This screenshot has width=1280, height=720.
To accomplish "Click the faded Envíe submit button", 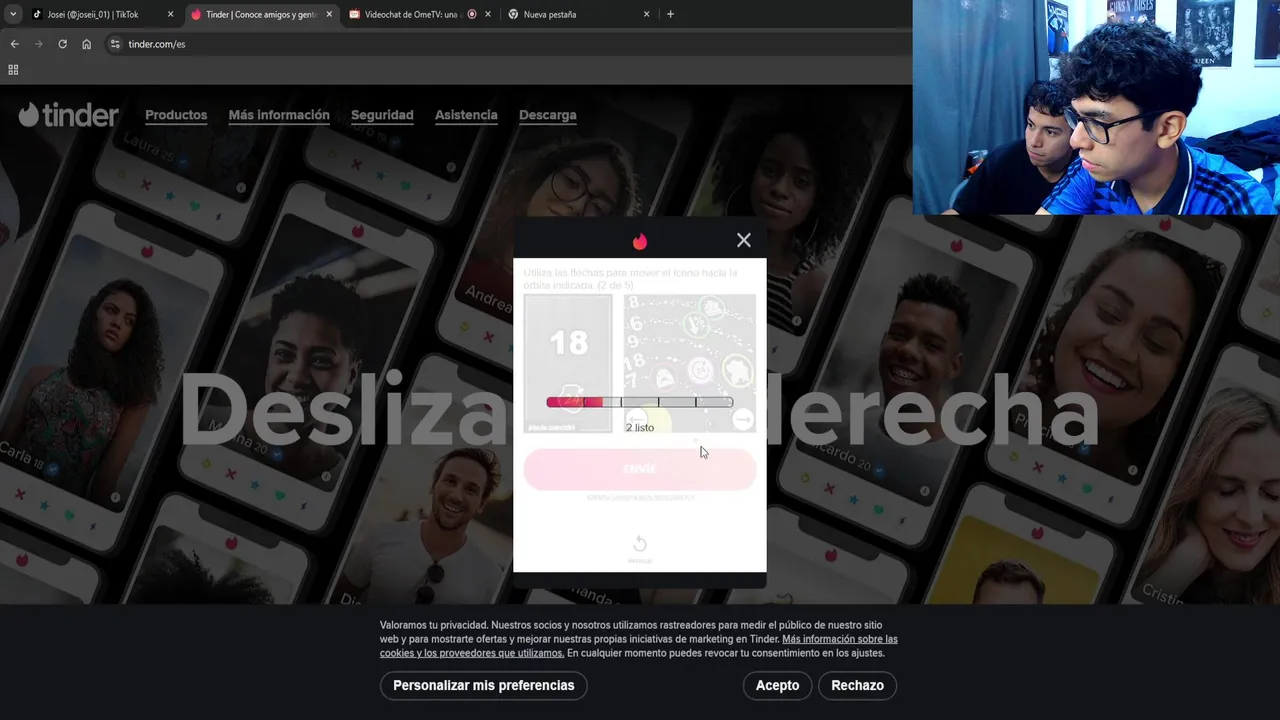I will [640, 469].
